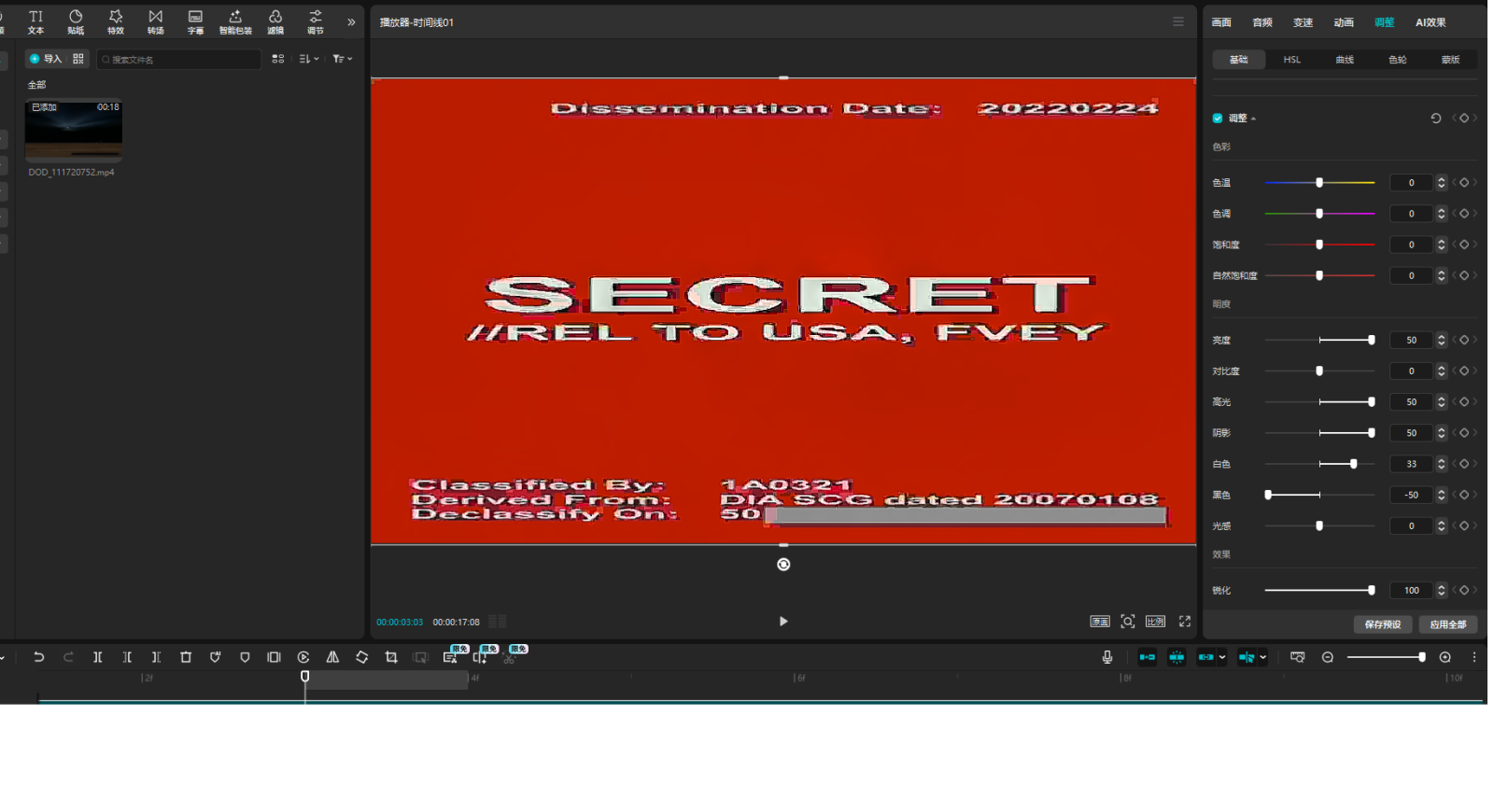1494x812 pixels.
Task: Click the reverse playback icon
Action: [x=303, y=657]
